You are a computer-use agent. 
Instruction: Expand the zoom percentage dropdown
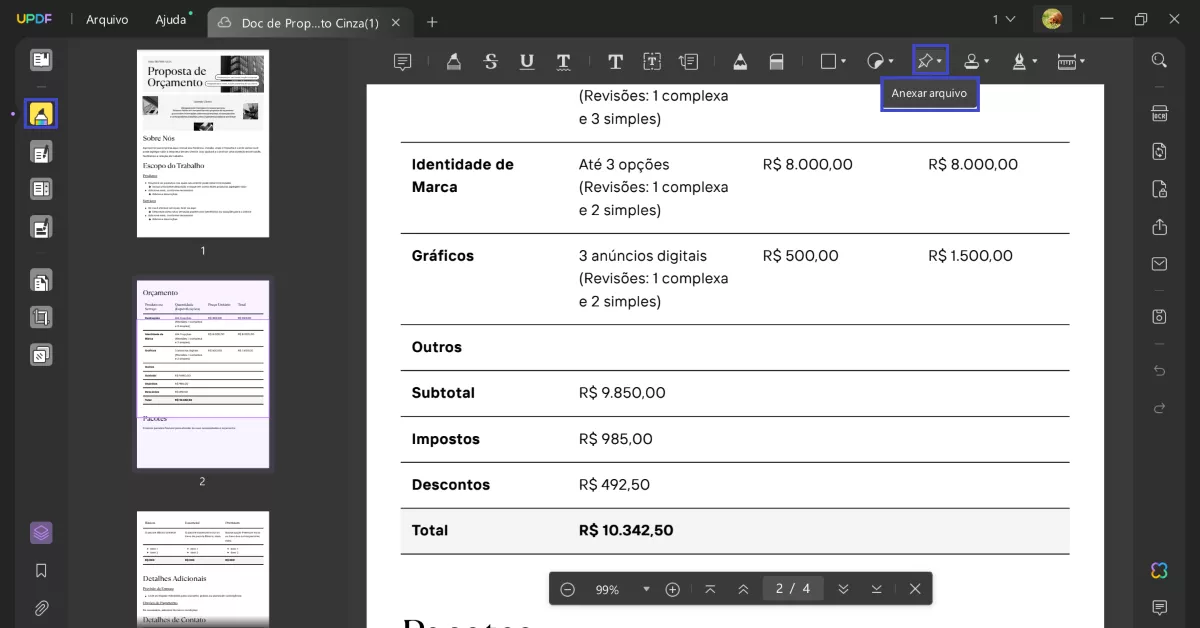click(x=646, y=588)
